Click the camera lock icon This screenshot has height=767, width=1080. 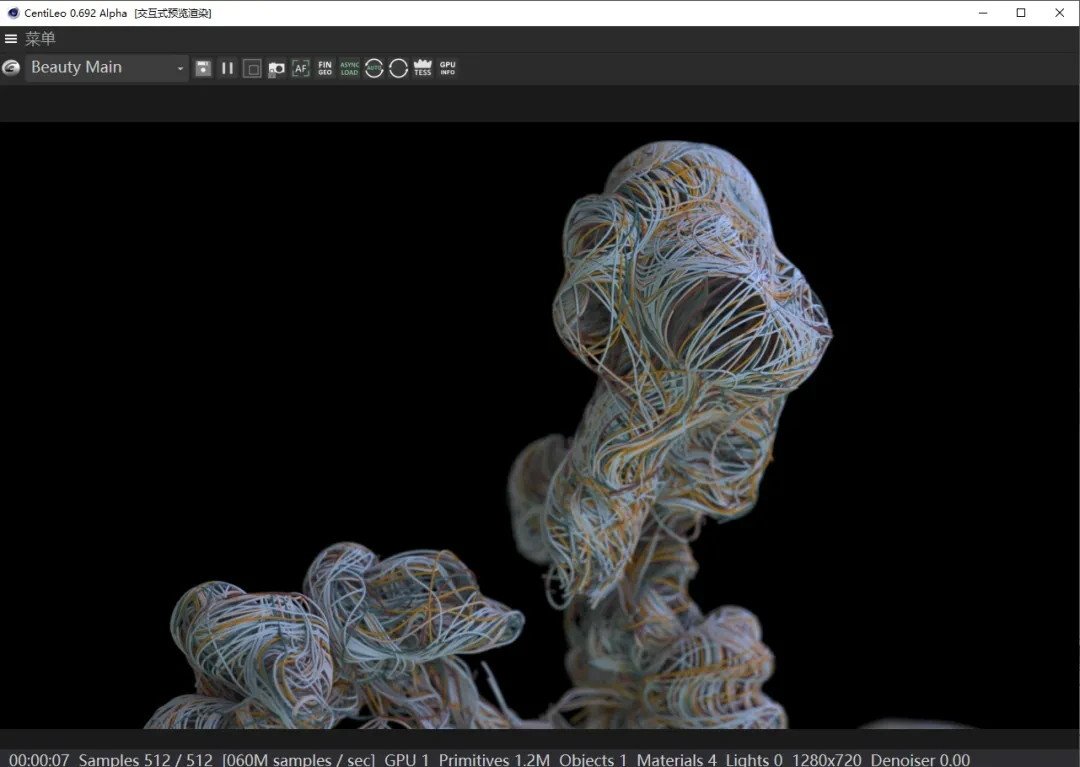tap(276, 68)
